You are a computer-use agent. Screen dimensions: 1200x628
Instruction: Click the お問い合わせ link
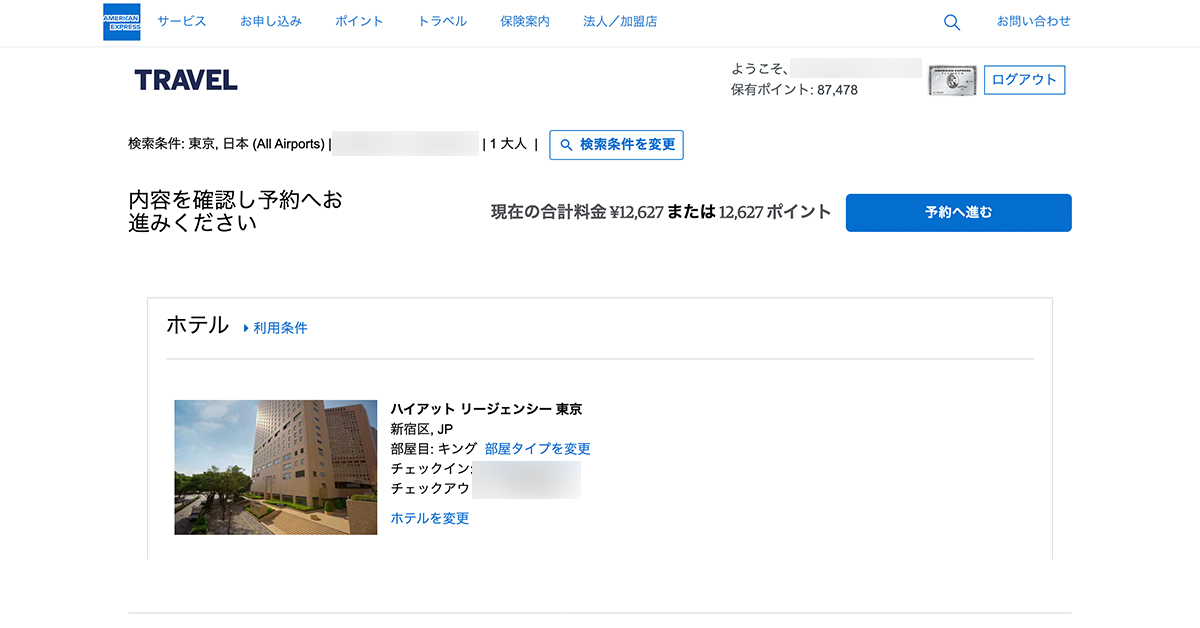click(x=1034, y=21)
